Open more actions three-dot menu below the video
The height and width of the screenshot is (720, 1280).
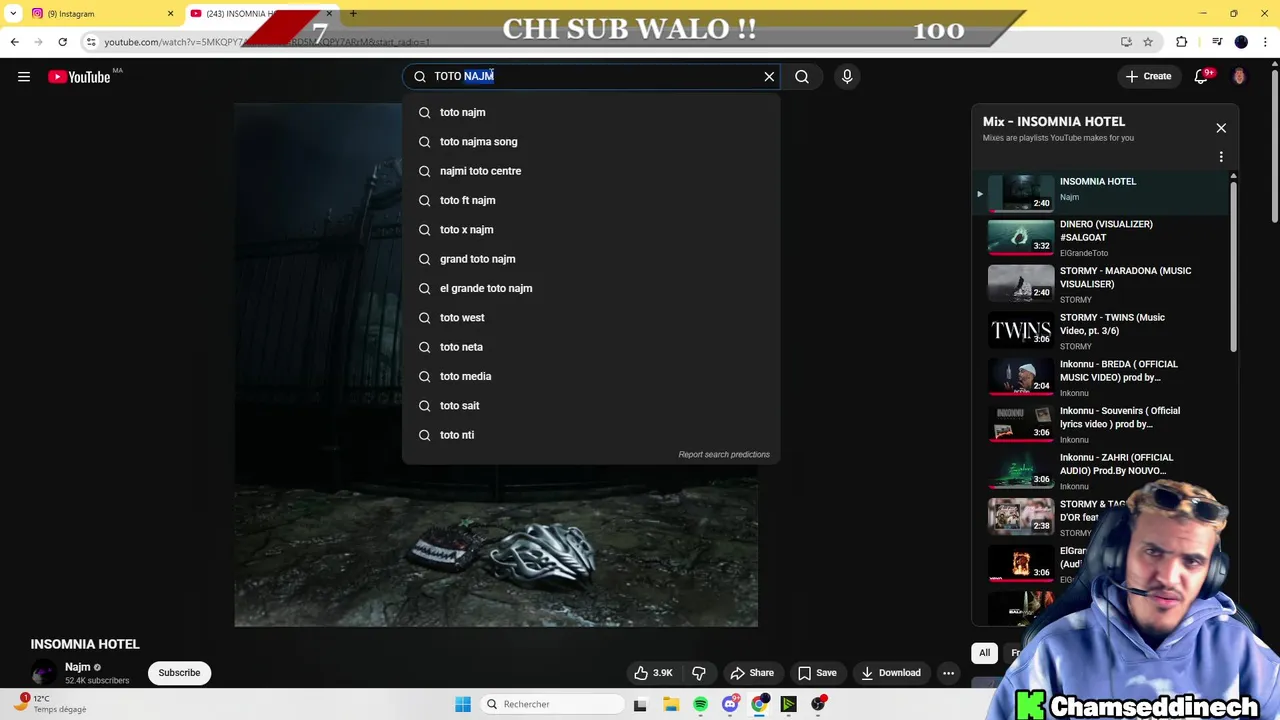point(948,673)
